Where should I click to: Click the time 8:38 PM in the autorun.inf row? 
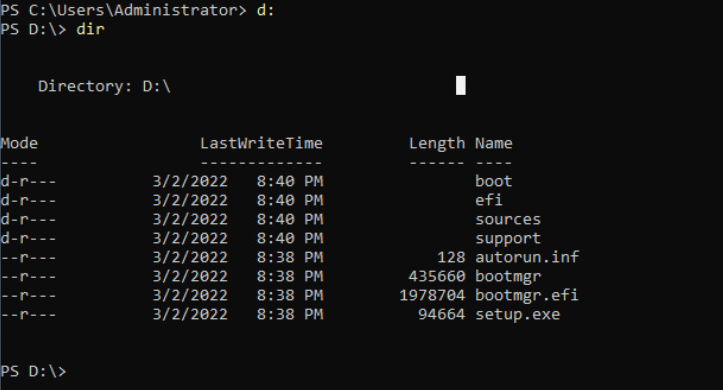tap(290, 257)
